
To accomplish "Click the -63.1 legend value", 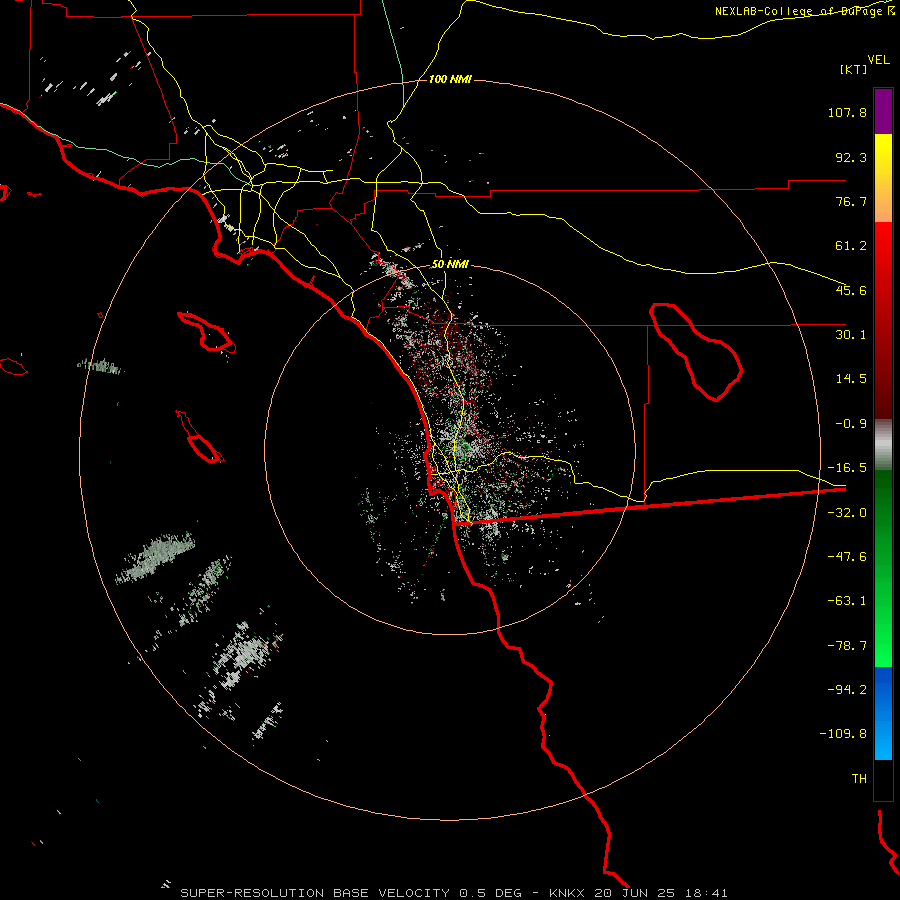I will [847, 601].
